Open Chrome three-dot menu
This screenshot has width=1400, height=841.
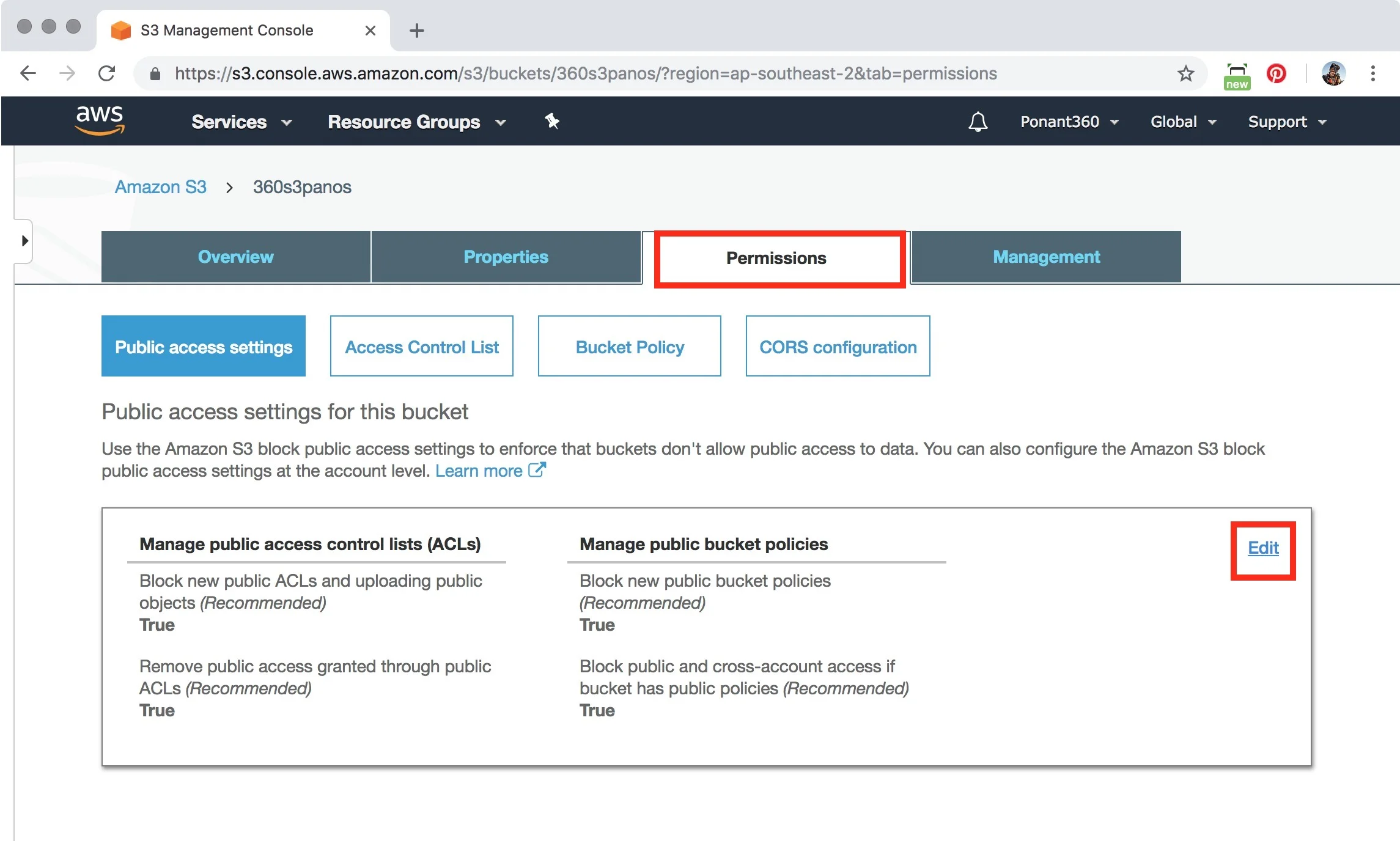coord(1372,73)
